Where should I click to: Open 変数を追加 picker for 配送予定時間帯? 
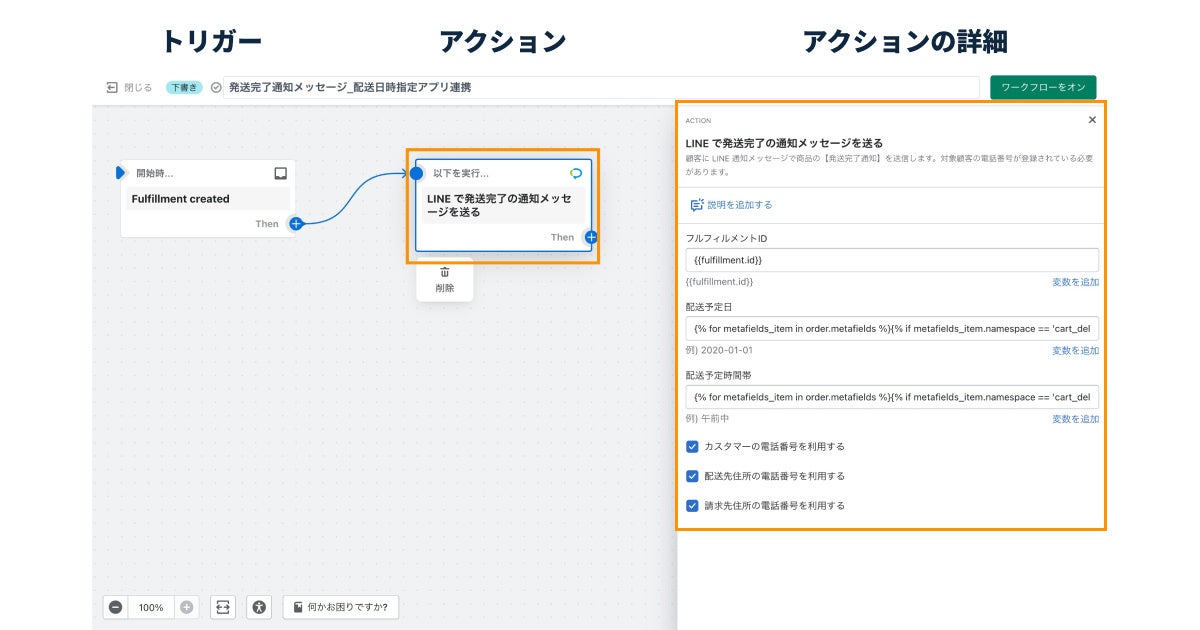click(x=1076, y=419)
